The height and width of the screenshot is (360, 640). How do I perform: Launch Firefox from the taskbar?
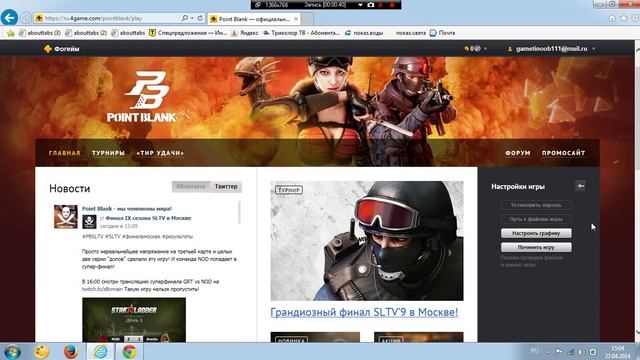point(70,351)
